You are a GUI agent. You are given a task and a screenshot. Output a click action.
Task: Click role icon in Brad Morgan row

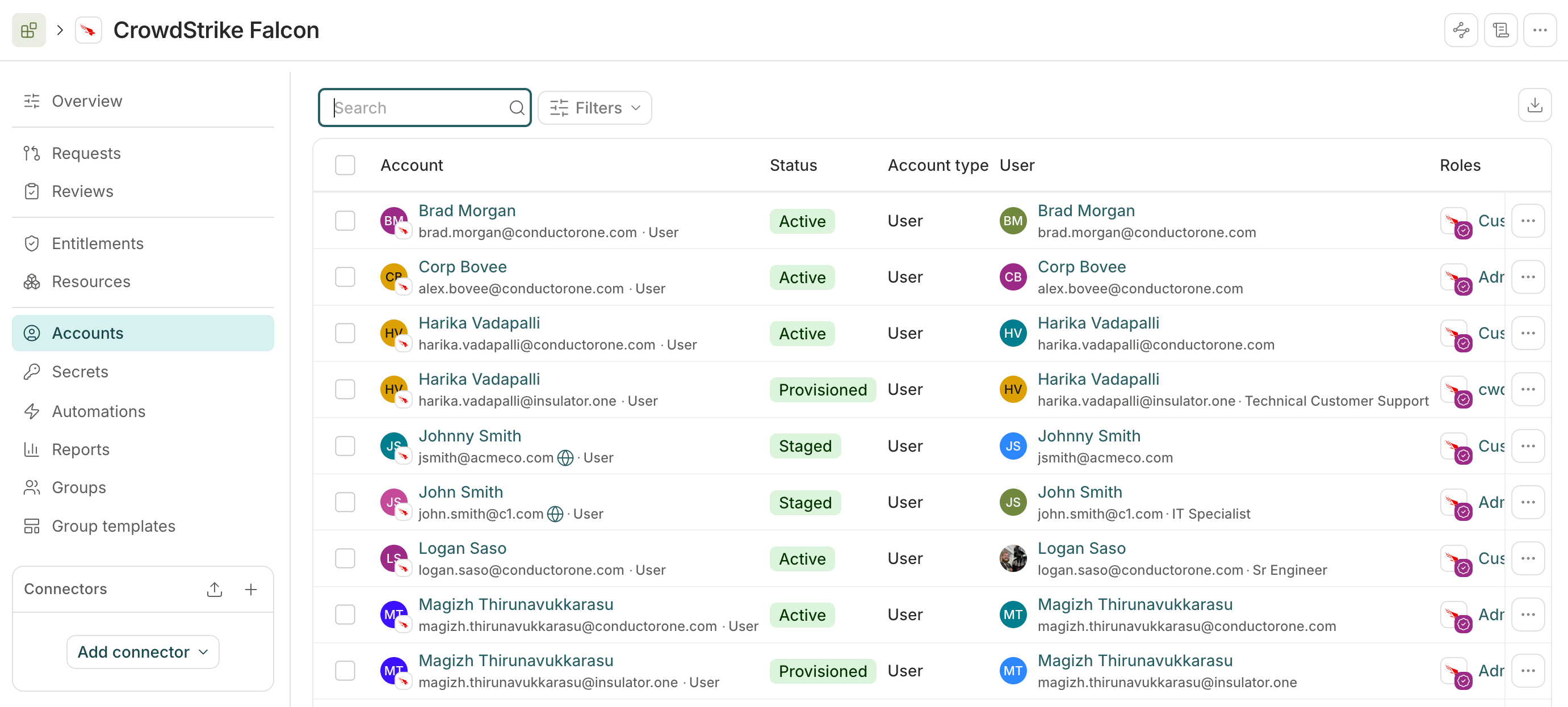click(x=1456, y=222)
